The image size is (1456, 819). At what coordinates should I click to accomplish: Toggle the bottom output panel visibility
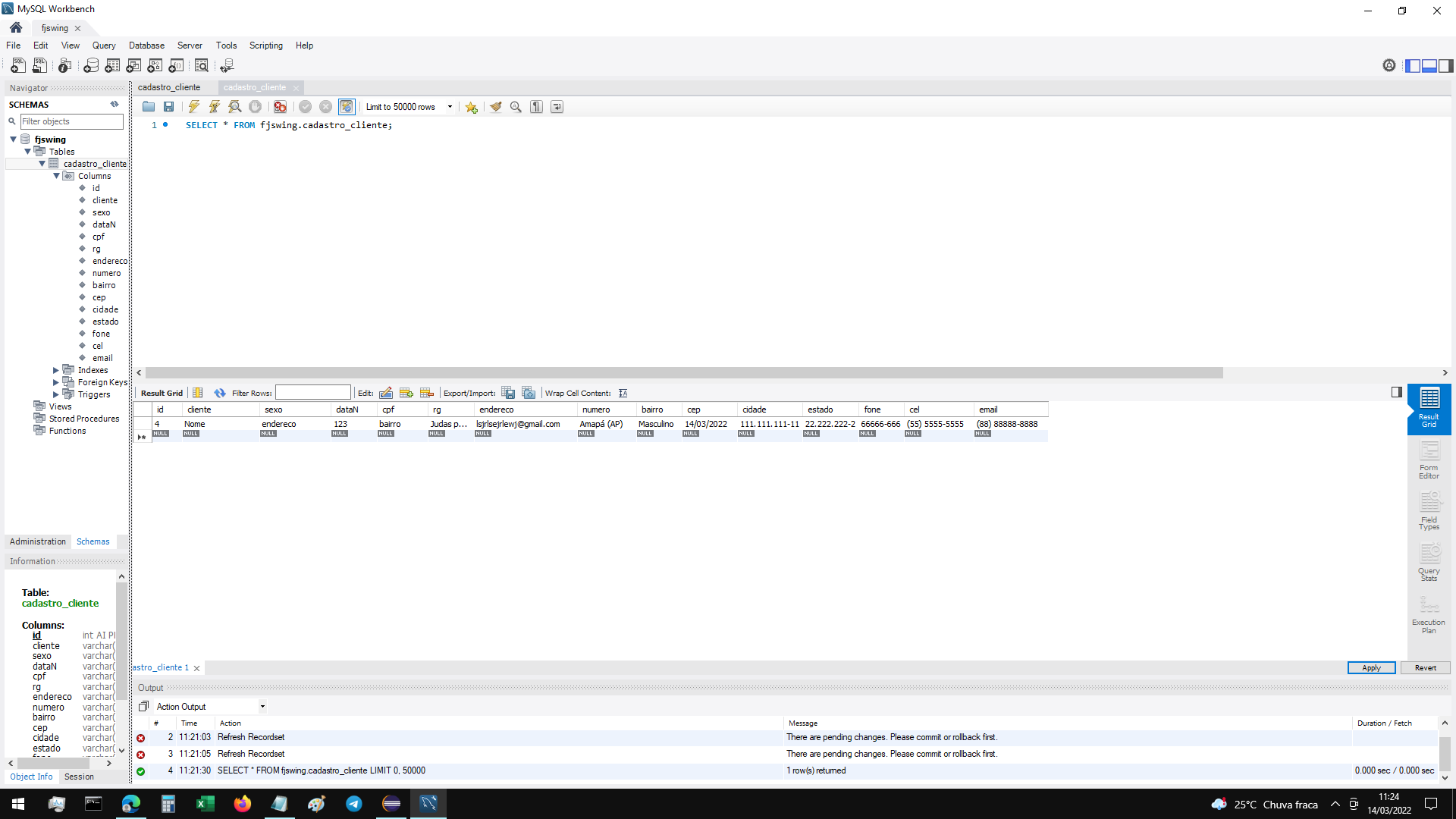[1429, 66]
